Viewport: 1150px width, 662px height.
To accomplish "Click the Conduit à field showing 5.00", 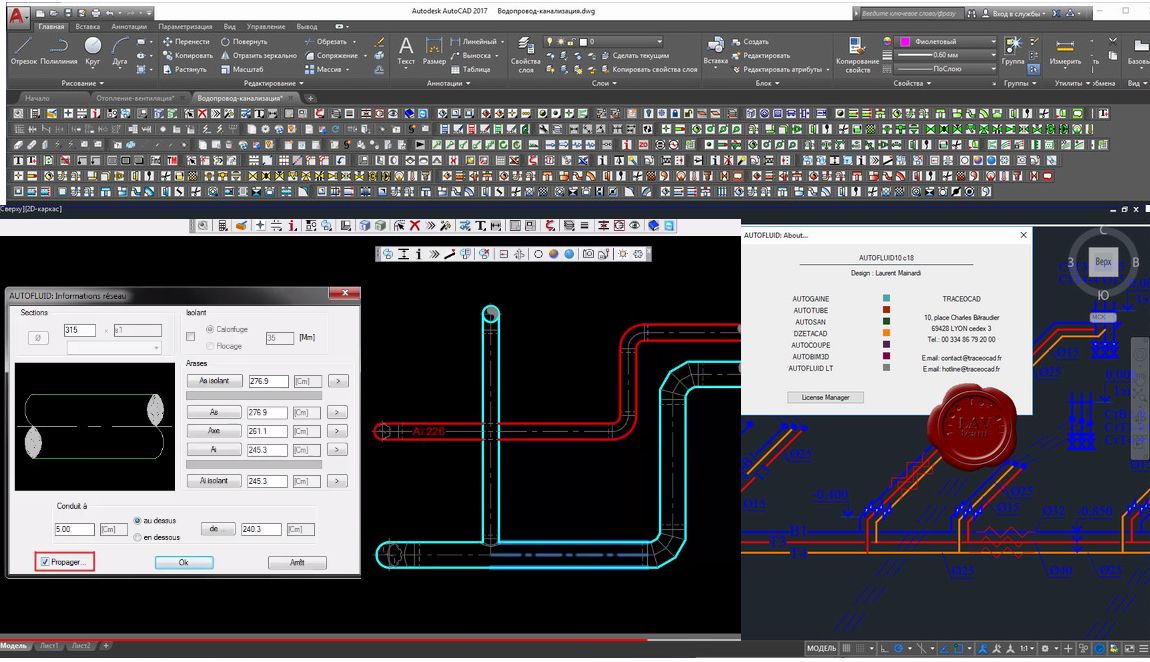I will (x=74, y=529).
